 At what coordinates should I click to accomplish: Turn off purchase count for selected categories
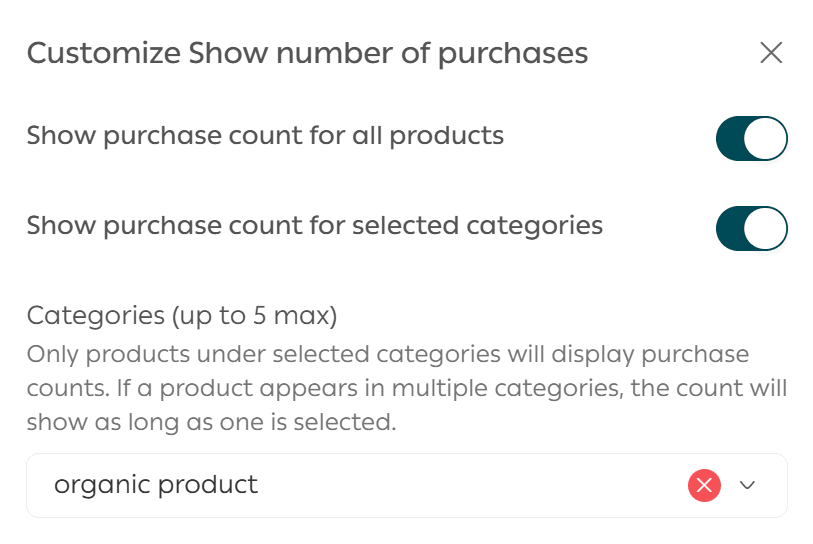pos(751,229)
